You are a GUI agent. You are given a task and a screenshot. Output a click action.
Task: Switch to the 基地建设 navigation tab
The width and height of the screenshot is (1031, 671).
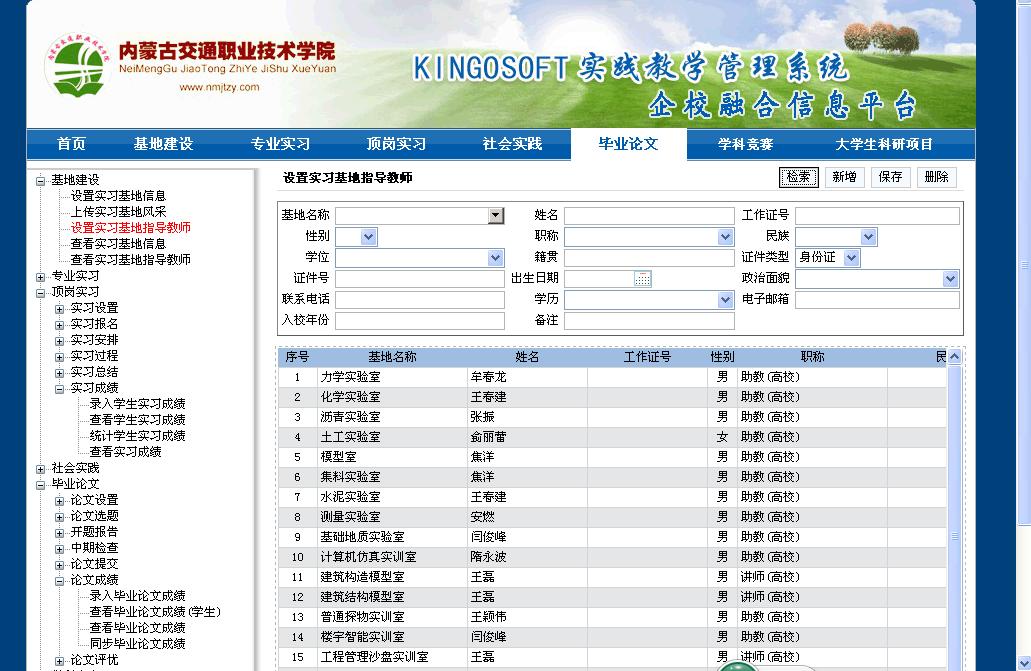pyautogui.click(x=163, y=144)
